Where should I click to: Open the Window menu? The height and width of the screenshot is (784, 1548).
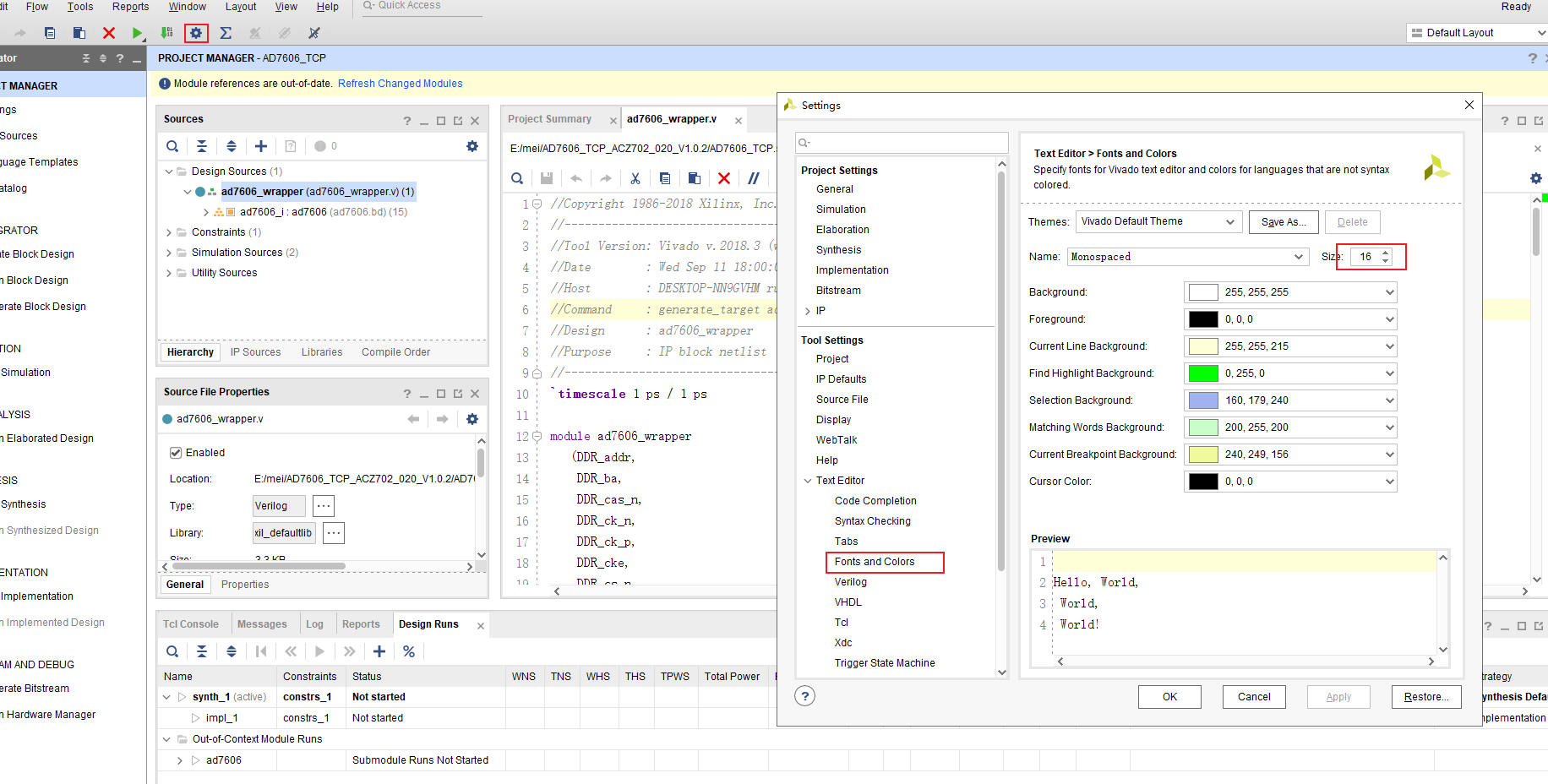coord(187,7)
